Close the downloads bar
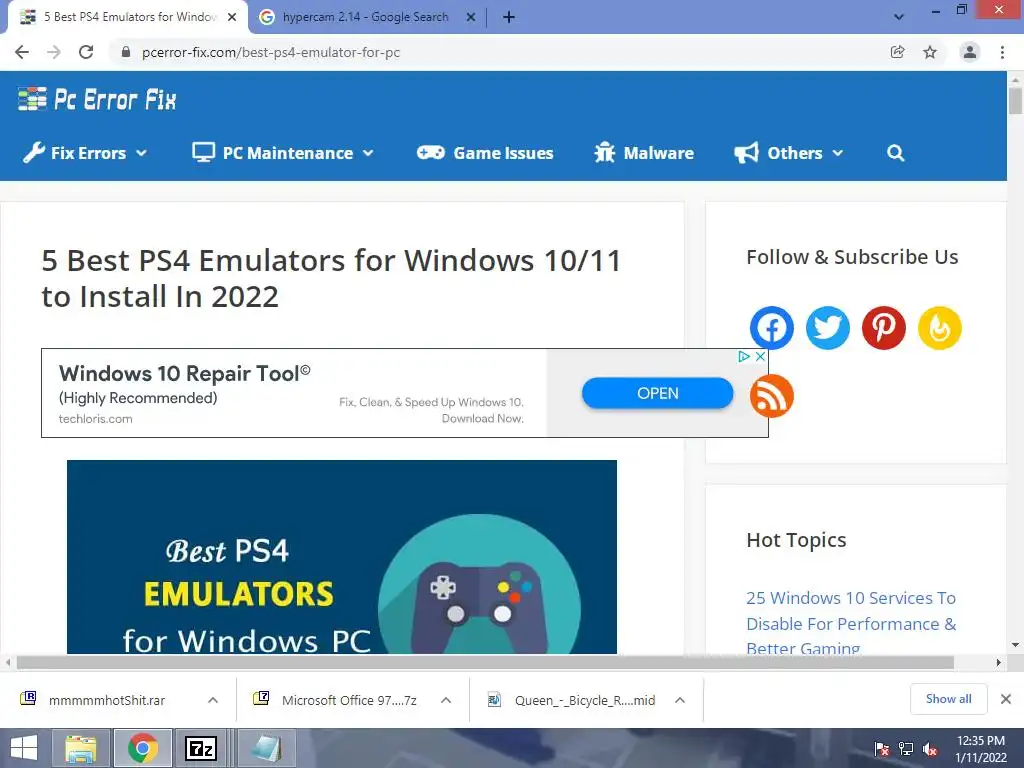1024x768 pixels. click(1006, 699)
